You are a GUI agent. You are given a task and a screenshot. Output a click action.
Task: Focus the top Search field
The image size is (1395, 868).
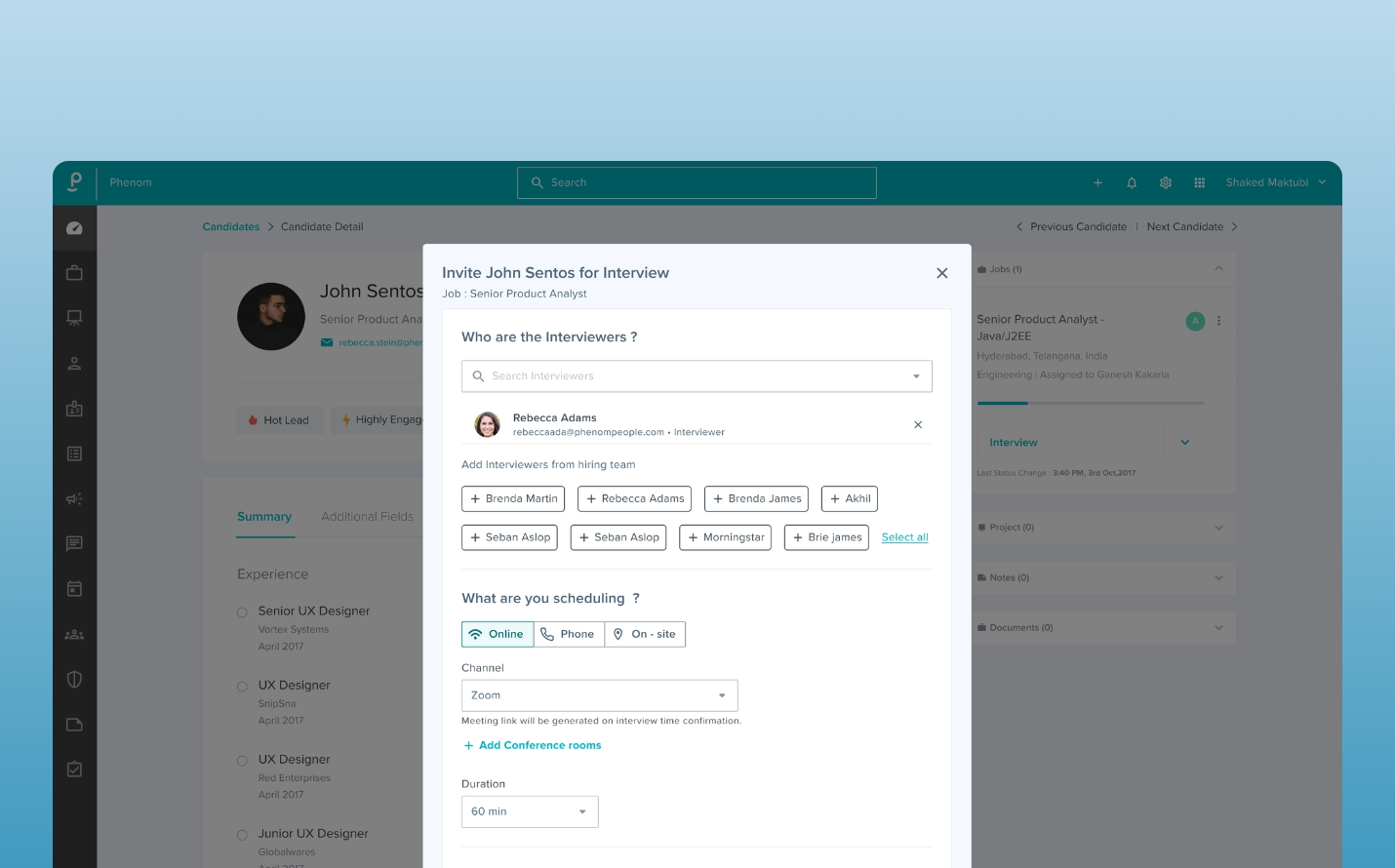coord(697,182)
